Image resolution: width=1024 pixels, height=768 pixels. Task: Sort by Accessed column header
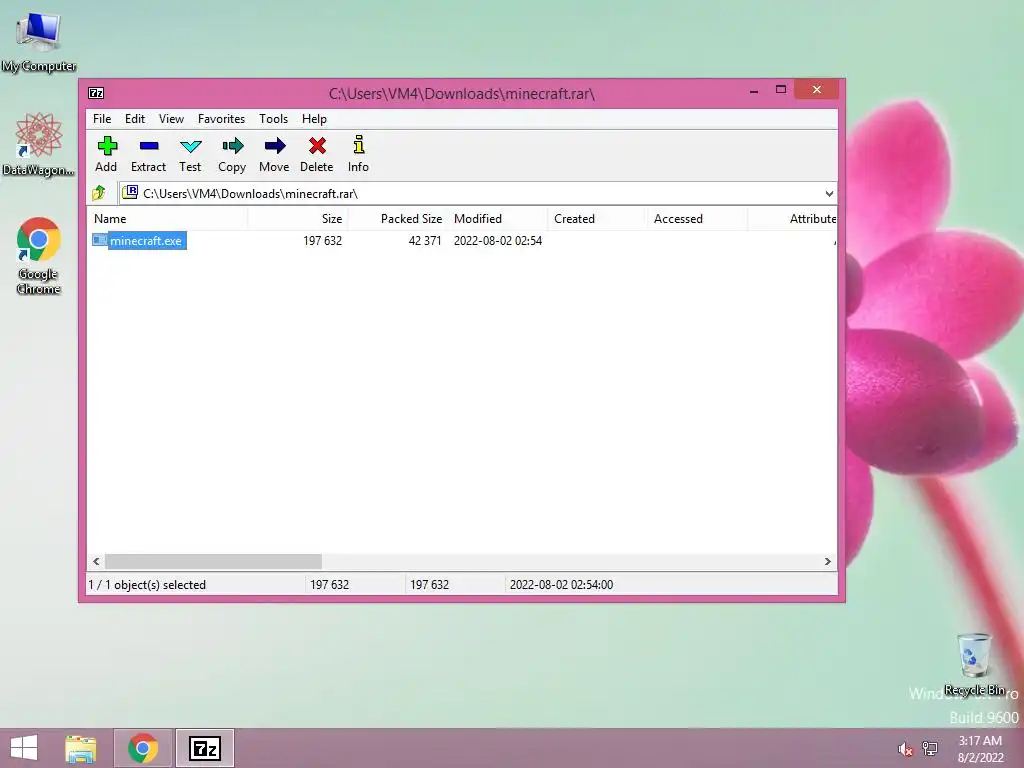697,219
